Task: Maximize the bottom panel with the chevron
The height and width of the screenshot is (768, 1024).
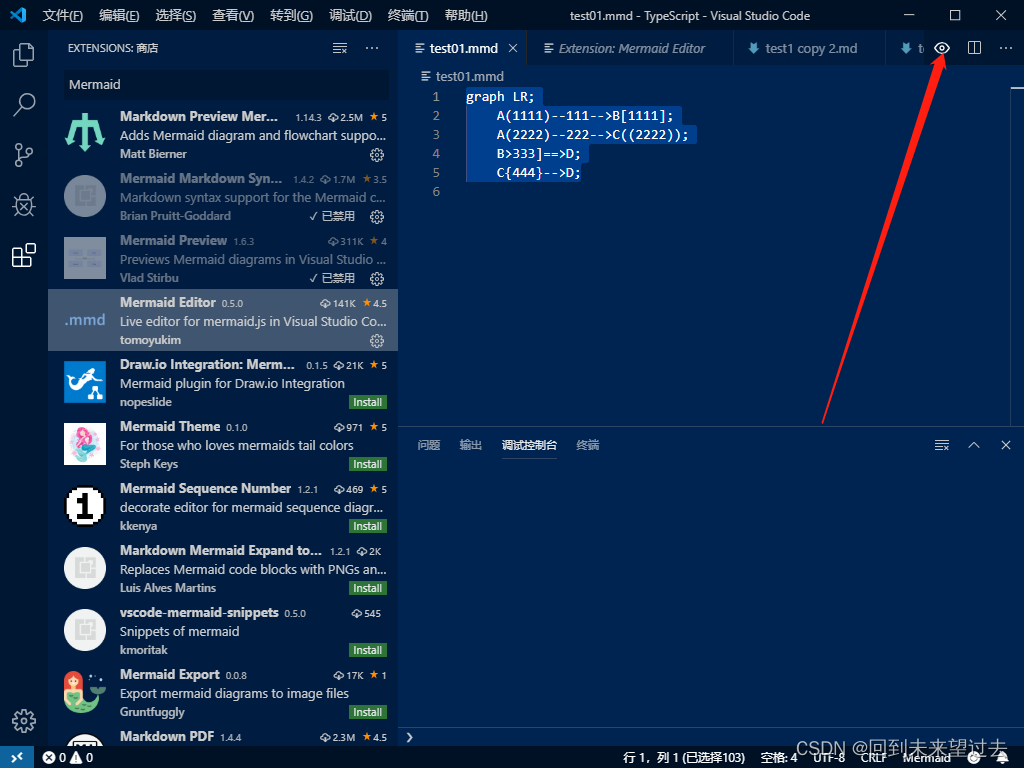Action: pos(974,444)
